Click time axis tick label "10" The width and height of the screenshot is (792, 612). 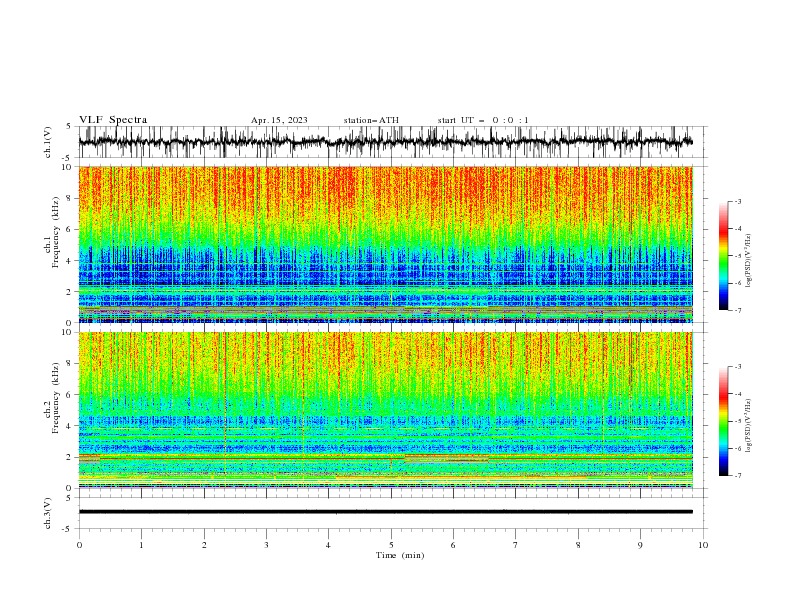(703, 545)
